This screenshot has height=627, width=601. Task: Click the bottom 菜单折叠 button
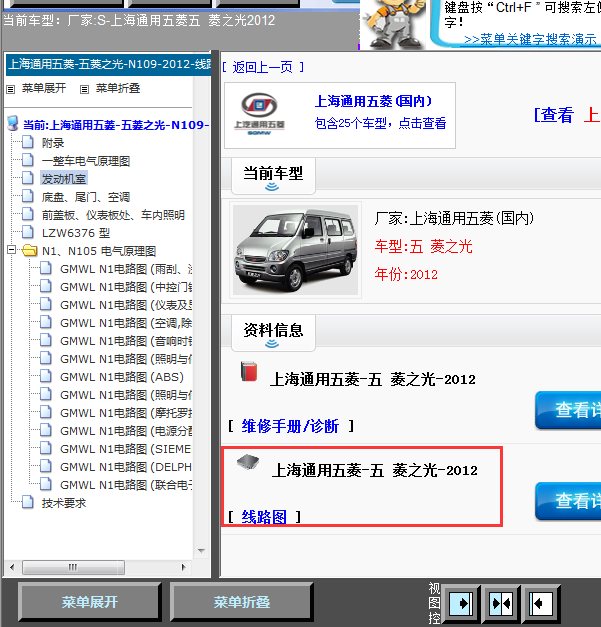click(242, 602)
